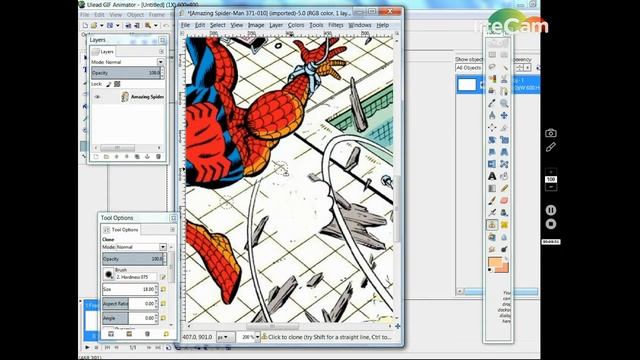Open All Objects dropdown in GIF Animator
The width and height of the screenshot is (640, 360).
(x=469, y=68)
